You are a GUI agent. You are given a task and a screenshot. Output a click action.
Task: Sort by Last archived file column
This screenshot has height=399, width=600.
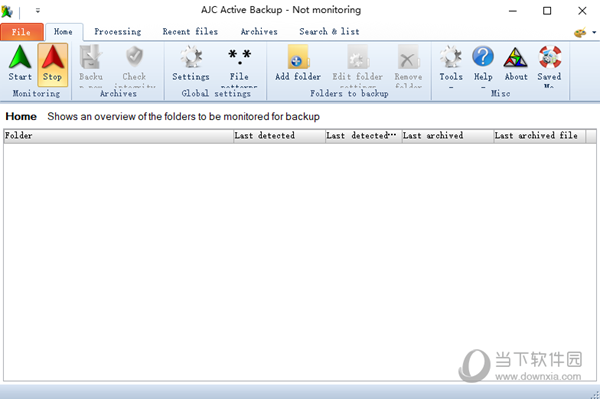(x=540, y=136)
